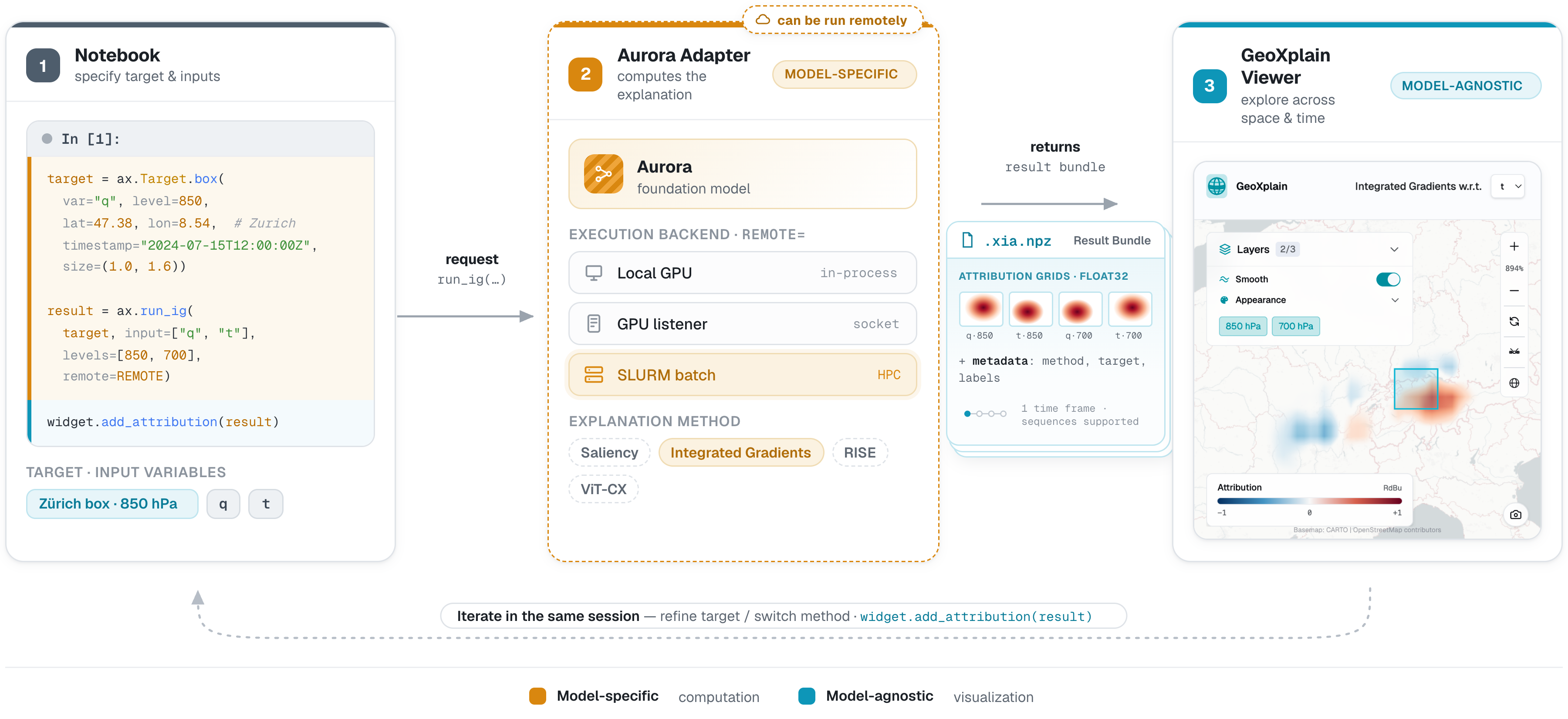Viewport: 1568px width, 719px height.
Task: Toggle the Smooth switch off
Action: coord(1388,279)
